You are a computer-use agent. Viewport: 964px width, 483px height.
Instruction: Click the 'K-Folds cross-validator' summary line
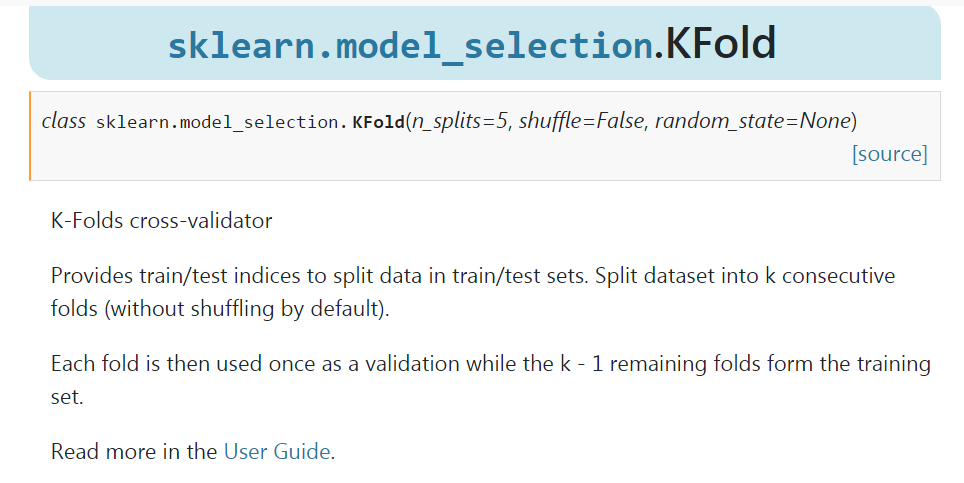(x=162, y=221)
